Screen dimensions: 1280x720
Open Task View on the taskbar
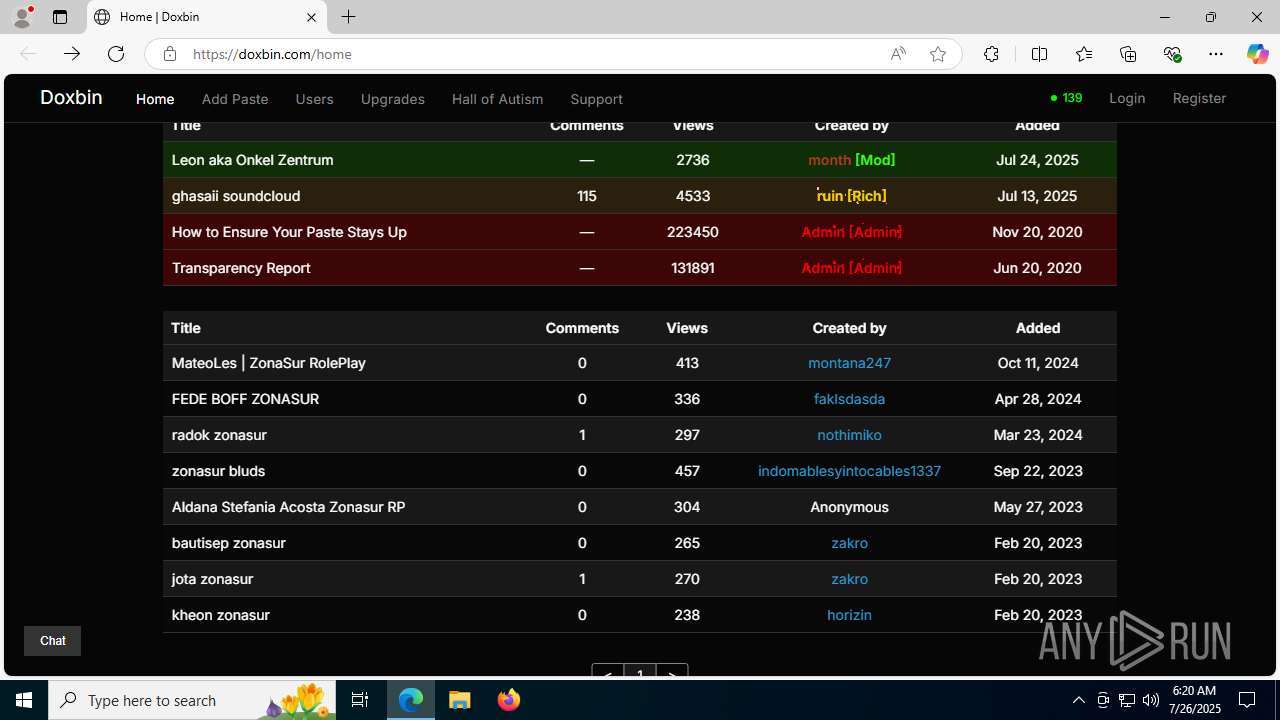coord(360,700)
